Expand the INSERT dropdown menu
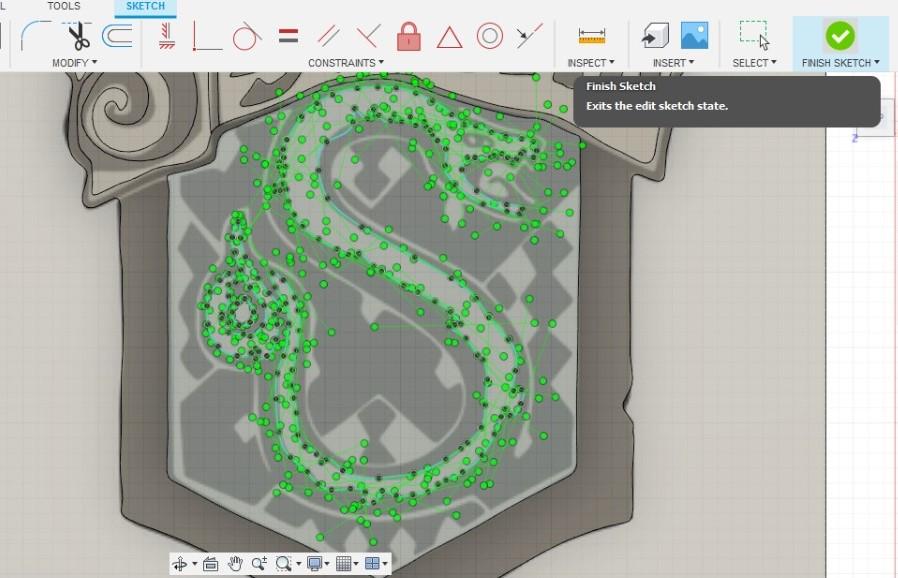The width and height of the screenshot is (898, 578). tap(674, 63)
